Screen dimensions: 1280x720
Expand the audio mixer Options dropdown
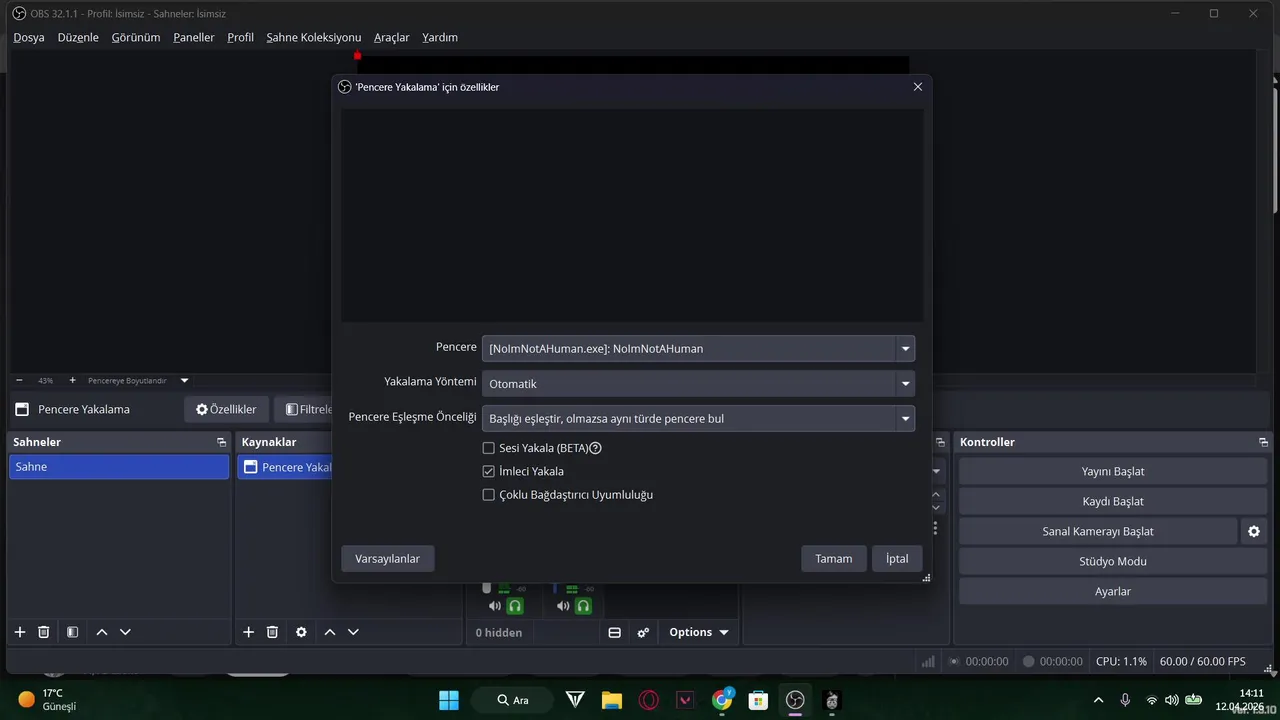[699, 632]
